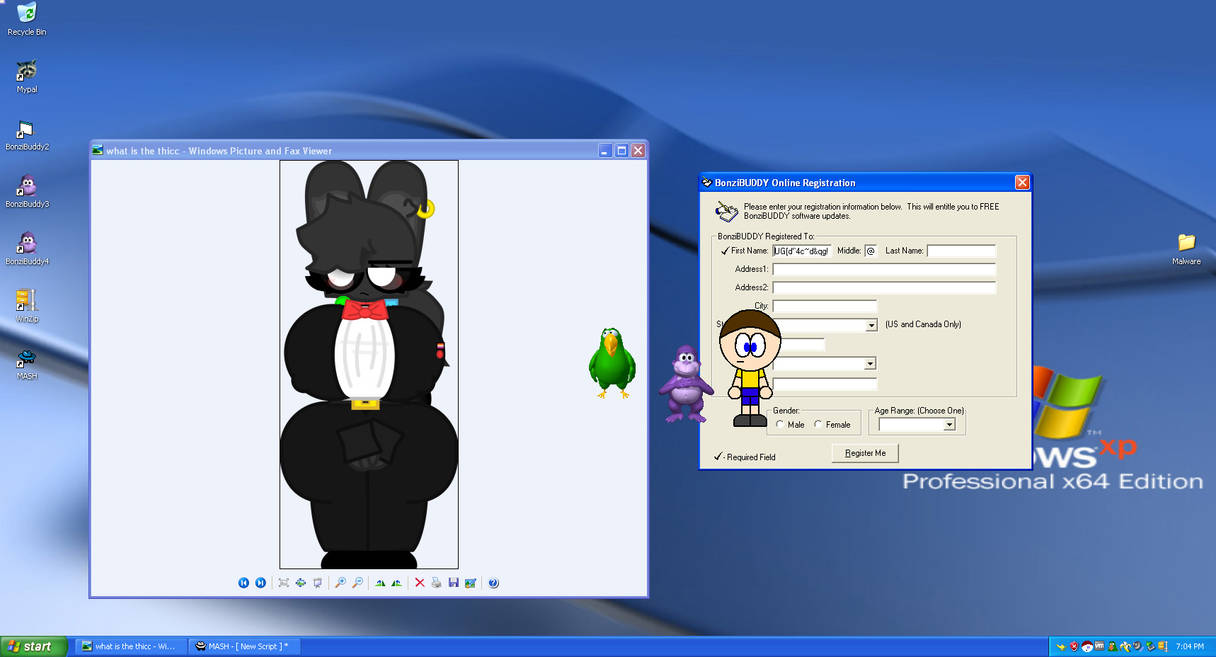Open Help in Picture Viewer toolbar
Viewport: 1216px width, 657px height.
[493, 583]
